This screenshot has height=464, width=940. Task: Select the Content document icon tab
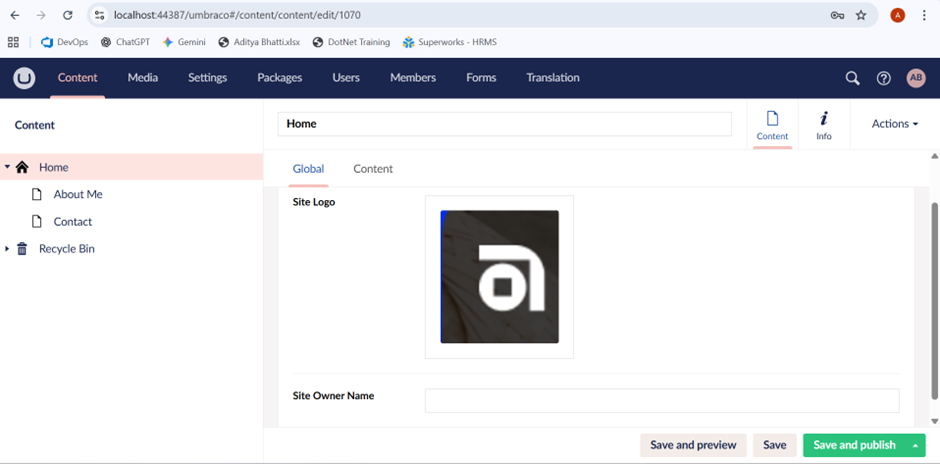pyautogui.click(x=772, y=125)
